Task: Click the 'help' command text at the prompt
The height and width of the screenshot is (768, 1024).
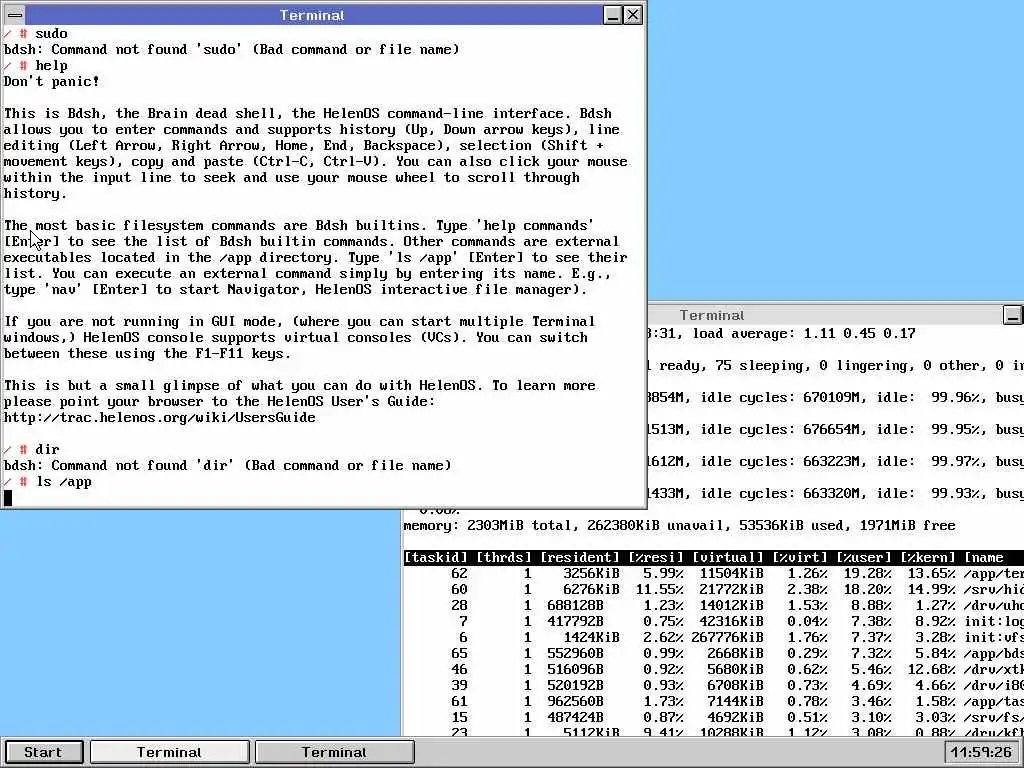Action: pyautogui.click(x=52, y=65)
